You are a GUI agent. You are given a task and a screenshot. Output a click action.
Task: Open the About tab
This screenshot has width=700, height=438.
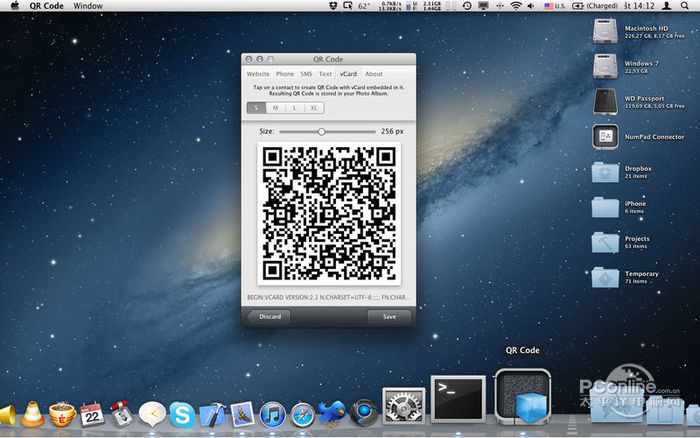[374, 74]
